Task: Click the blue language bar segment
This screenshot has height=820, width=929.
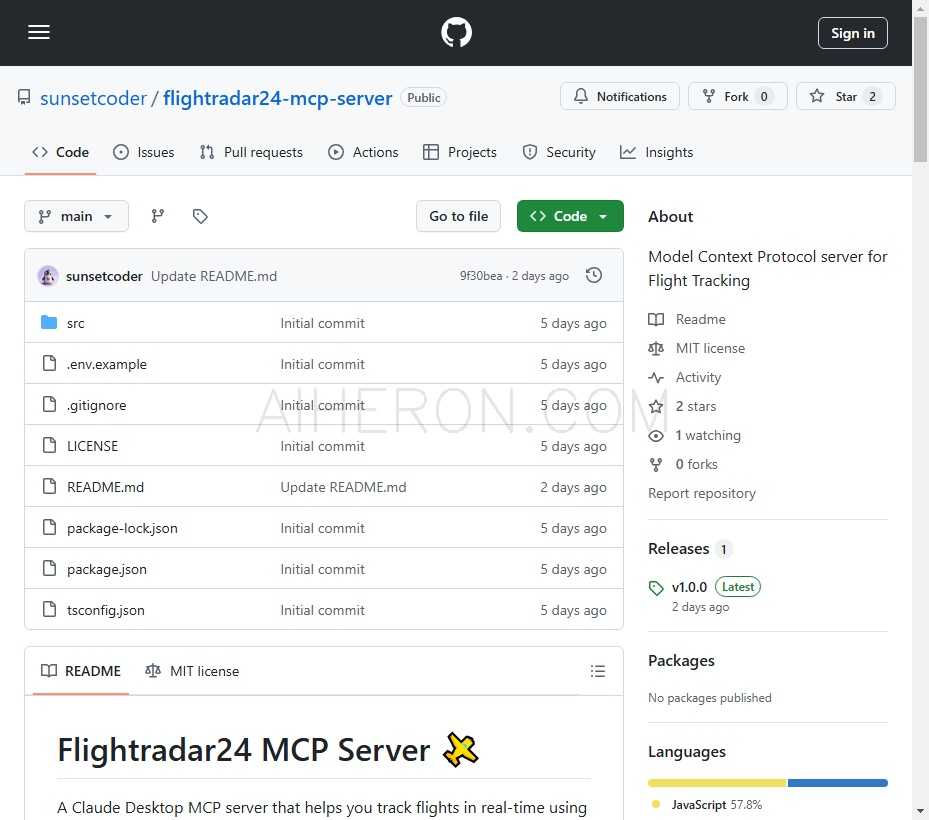Action: (838, 783)
